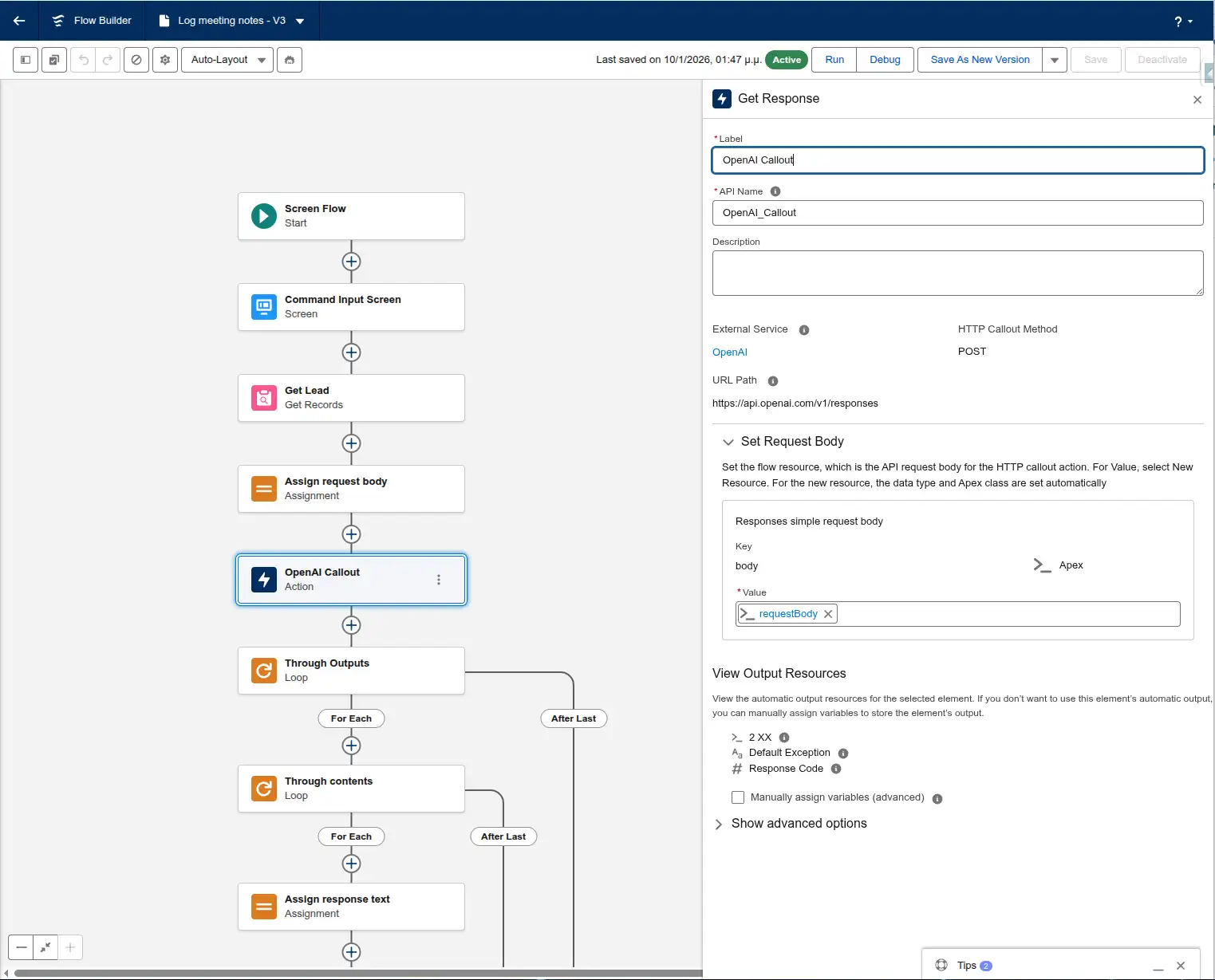Zoom out the flow canvas

[x=20, y=947]
